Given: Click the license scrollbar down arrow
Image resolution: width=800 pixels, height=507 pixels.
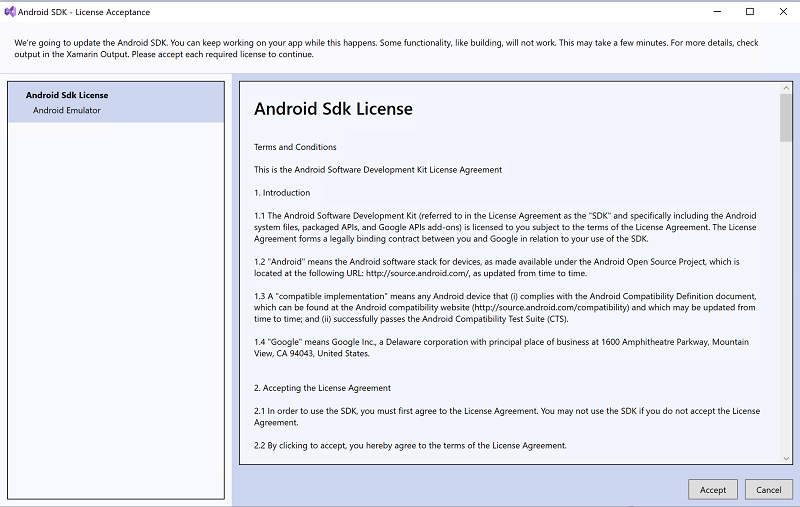Looking at the screenshot, I should [x=786, y=458].
